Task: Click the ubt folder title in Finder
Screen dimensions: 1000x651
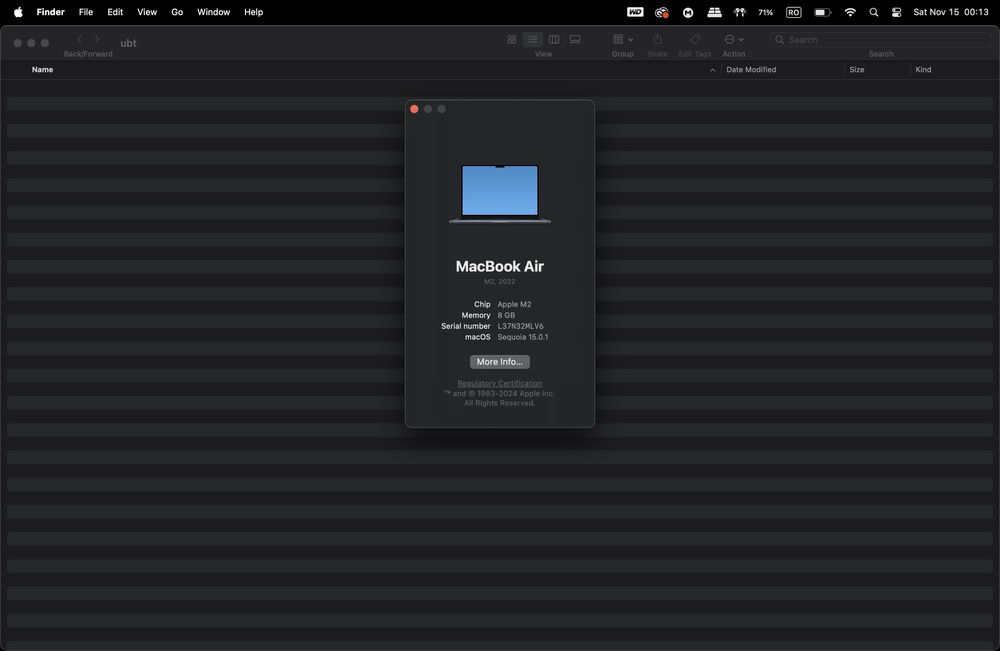Action: (x=128, y=43)
